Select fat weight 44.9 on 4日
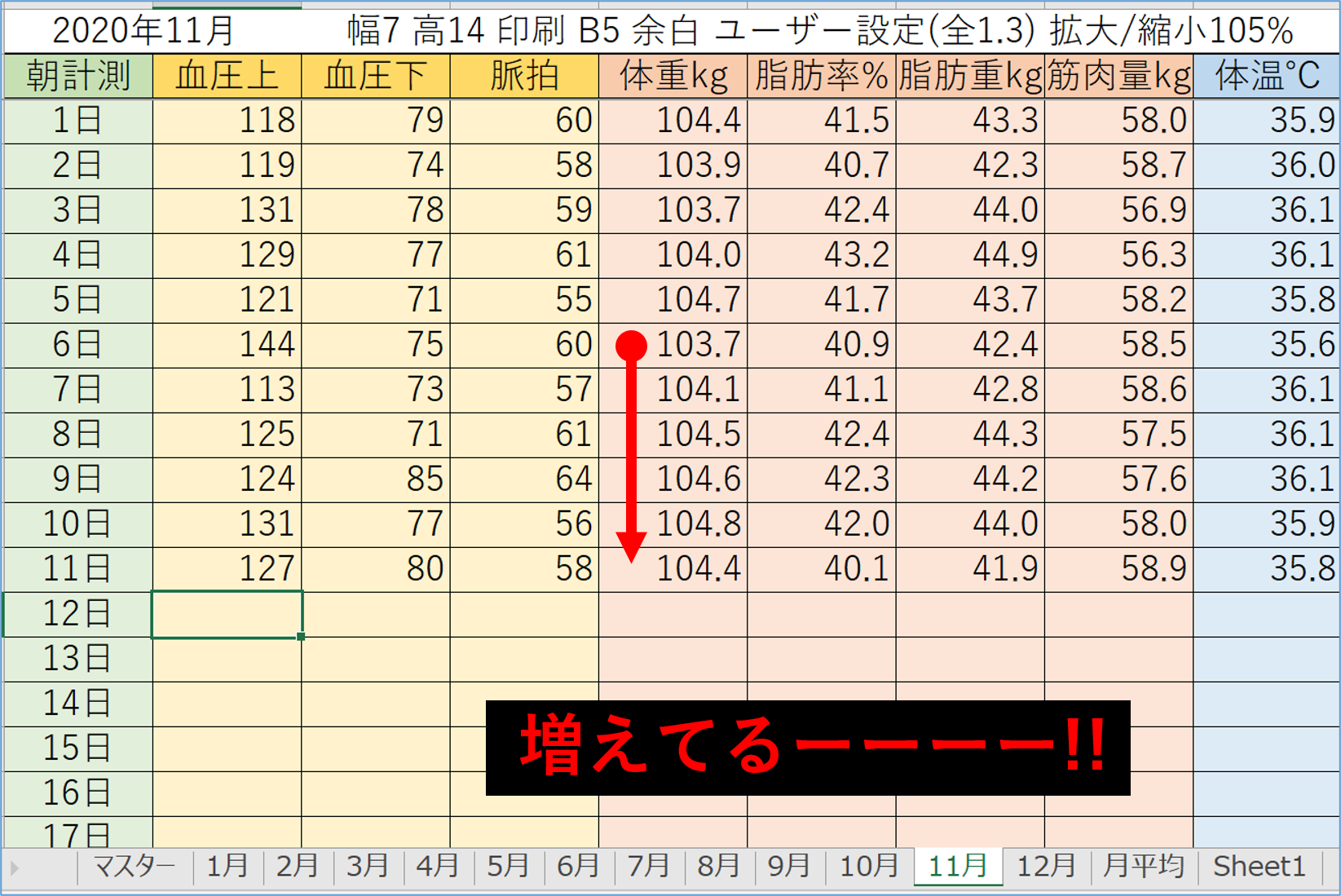The height and width of the screenshot is (896, 1341). tap(970, 255)
